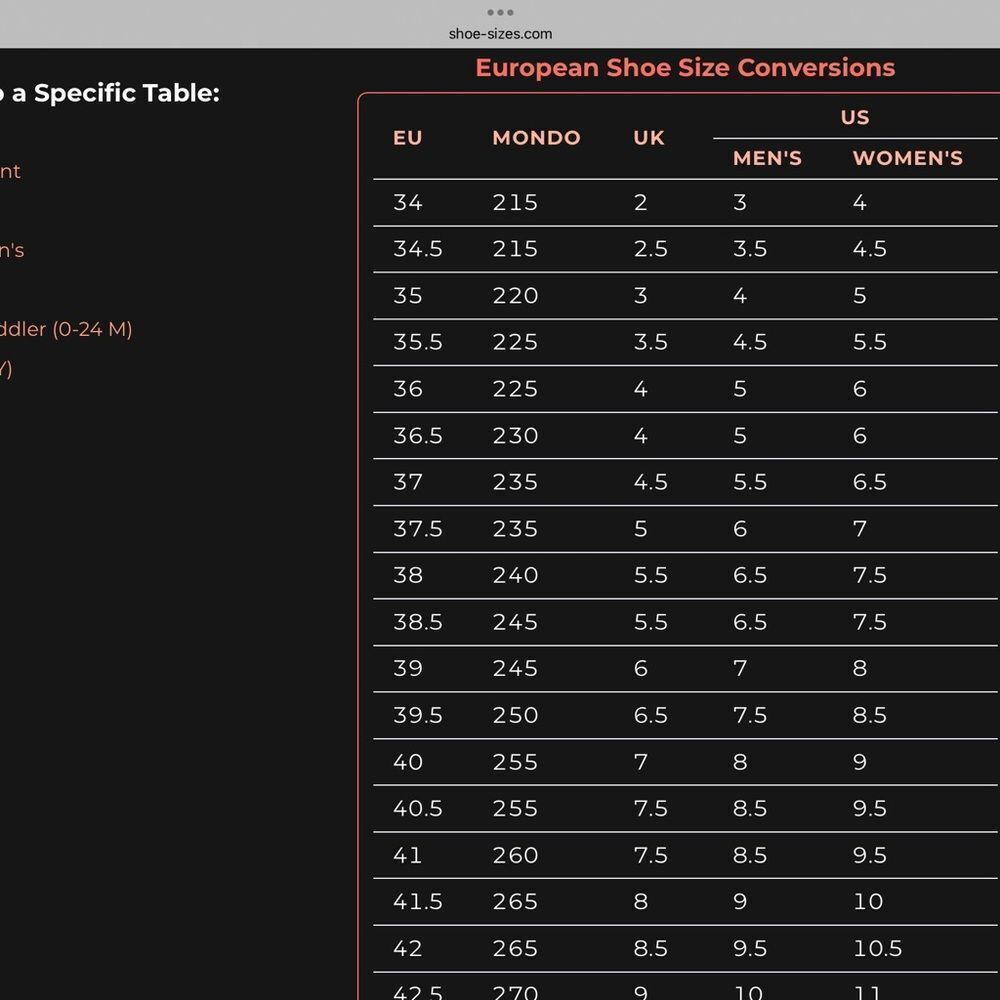Image resolution: width=1000 pixels, height=1000 pixels.
Task: Click the UK column header
Action: 649,138
